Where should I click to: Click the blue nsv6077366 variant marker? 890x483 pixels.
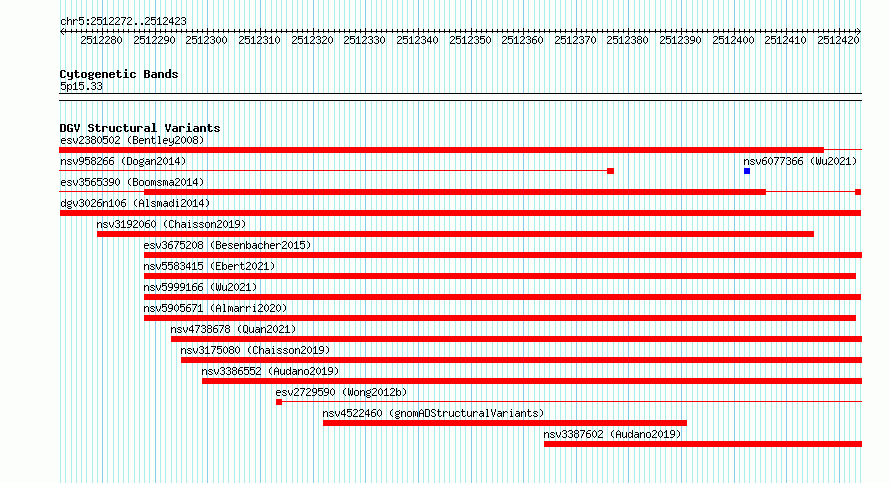(x=747, y=171)
